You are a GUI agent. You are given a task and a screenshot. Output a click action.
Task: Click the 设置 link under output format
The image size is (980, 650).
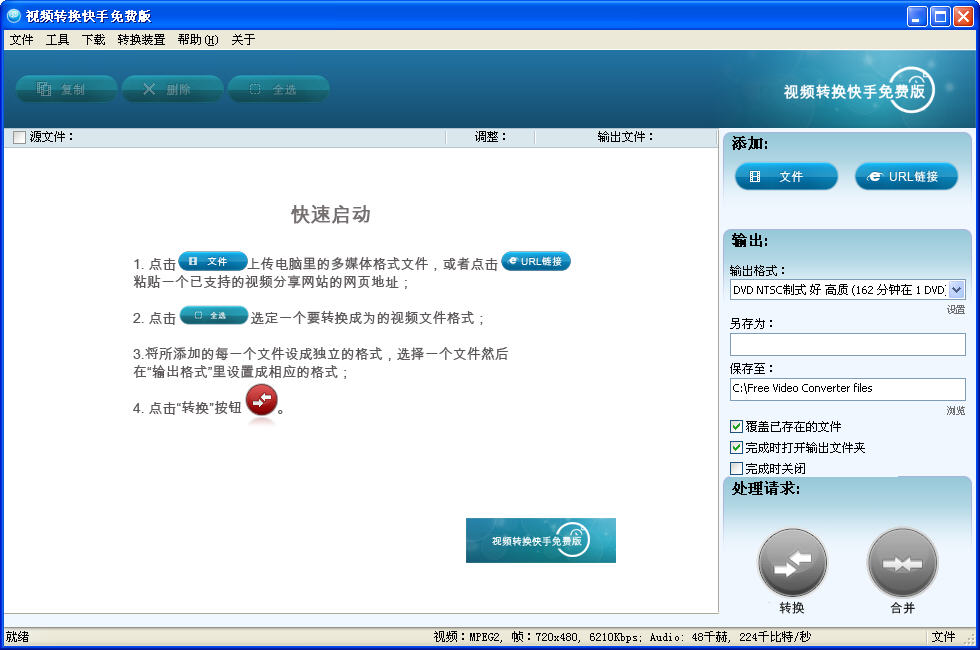[955, 309]
